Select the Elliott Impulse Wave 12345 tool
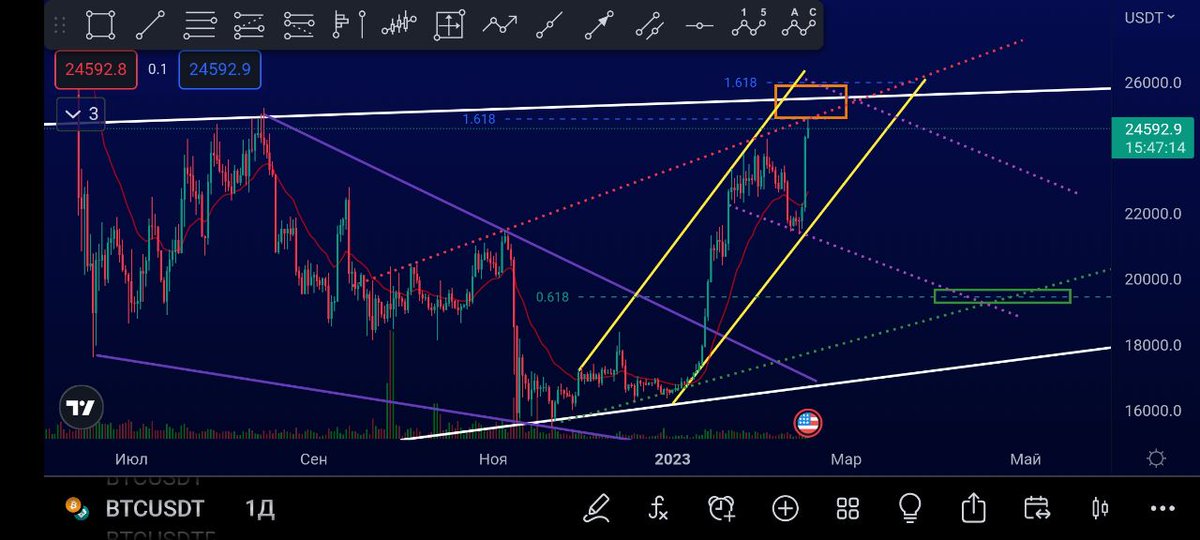 tap(750, 22)
